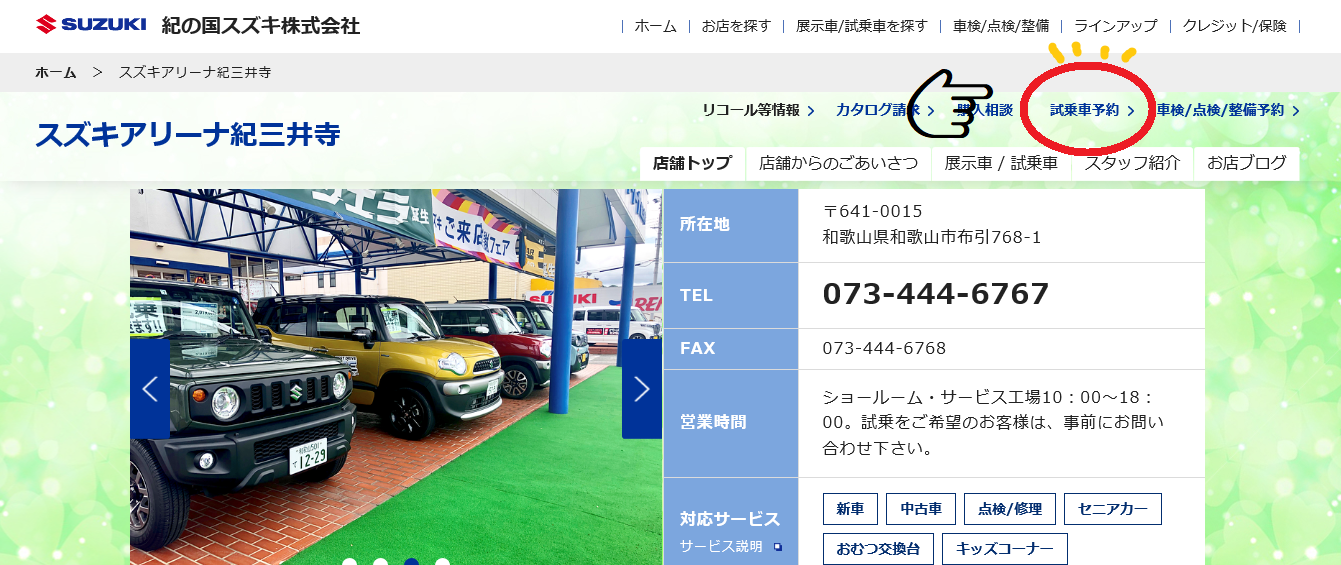The height and width of the screenshot is (565, 1341).
Task: Click the 新車 service tag
Action: click(850, 509)
